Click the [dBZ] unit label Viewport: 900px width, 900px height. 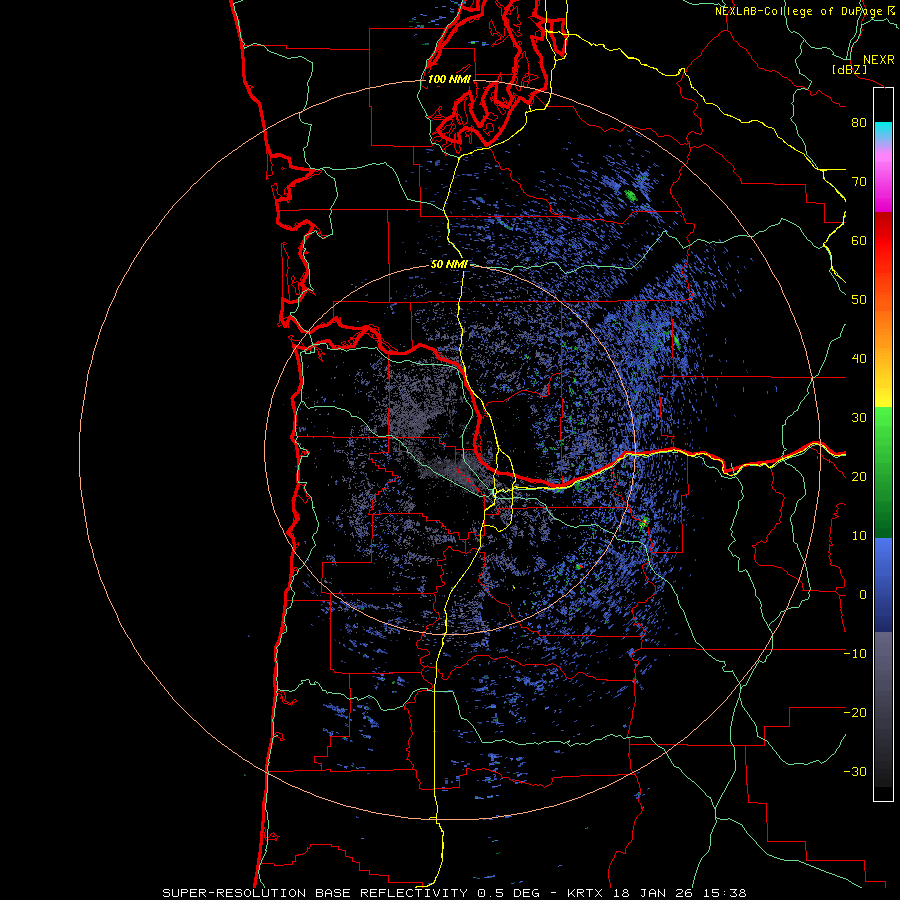pos(849,69)
